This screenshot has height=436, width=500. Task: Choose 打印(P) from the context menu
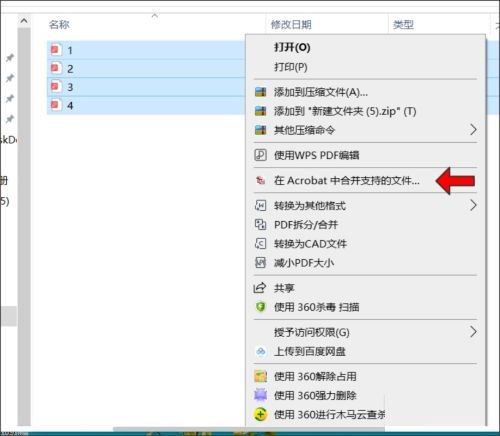[366, 67]
